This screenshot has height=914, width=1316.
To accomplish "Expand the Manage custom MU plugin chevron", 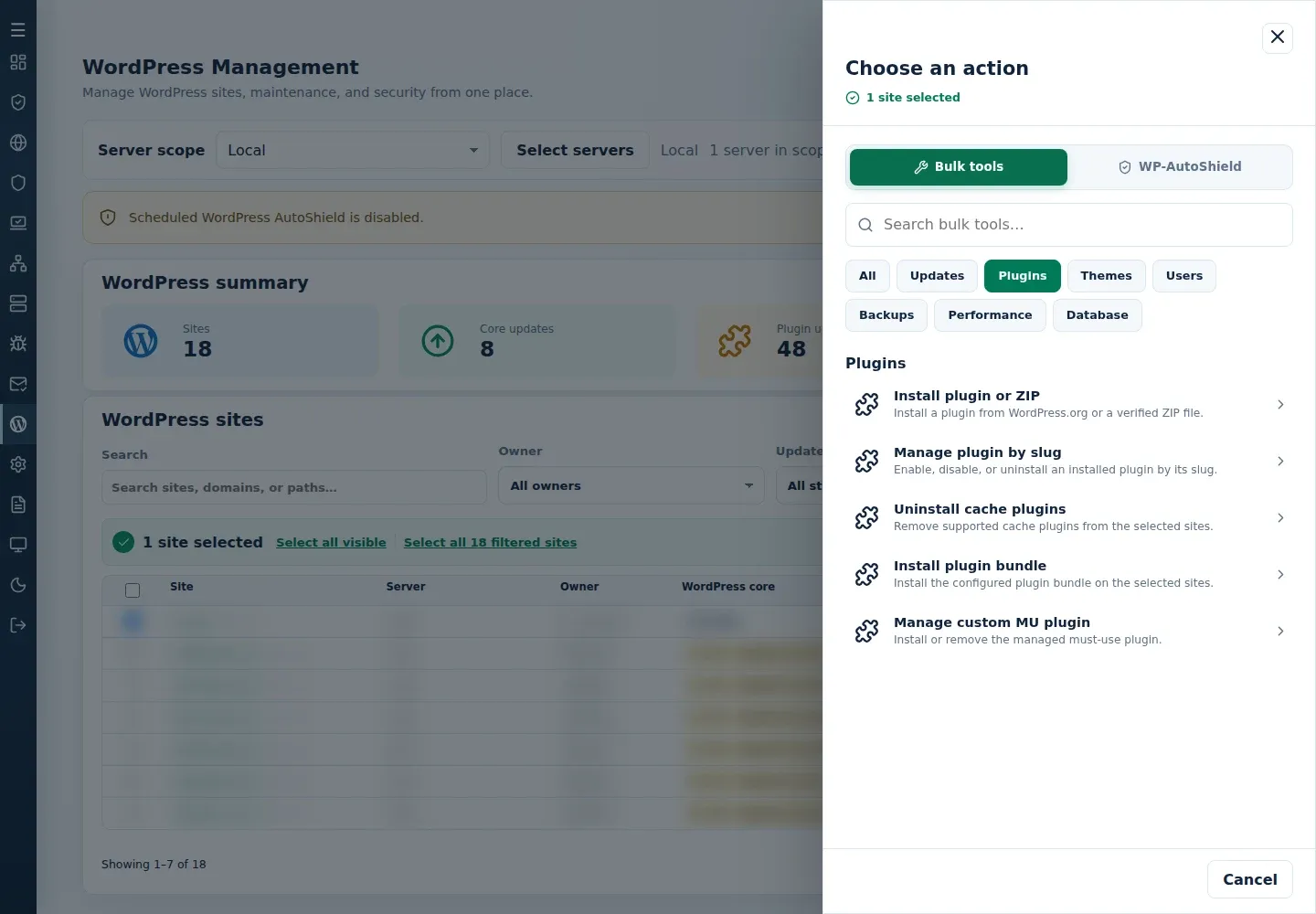I will click(1280, 632).
